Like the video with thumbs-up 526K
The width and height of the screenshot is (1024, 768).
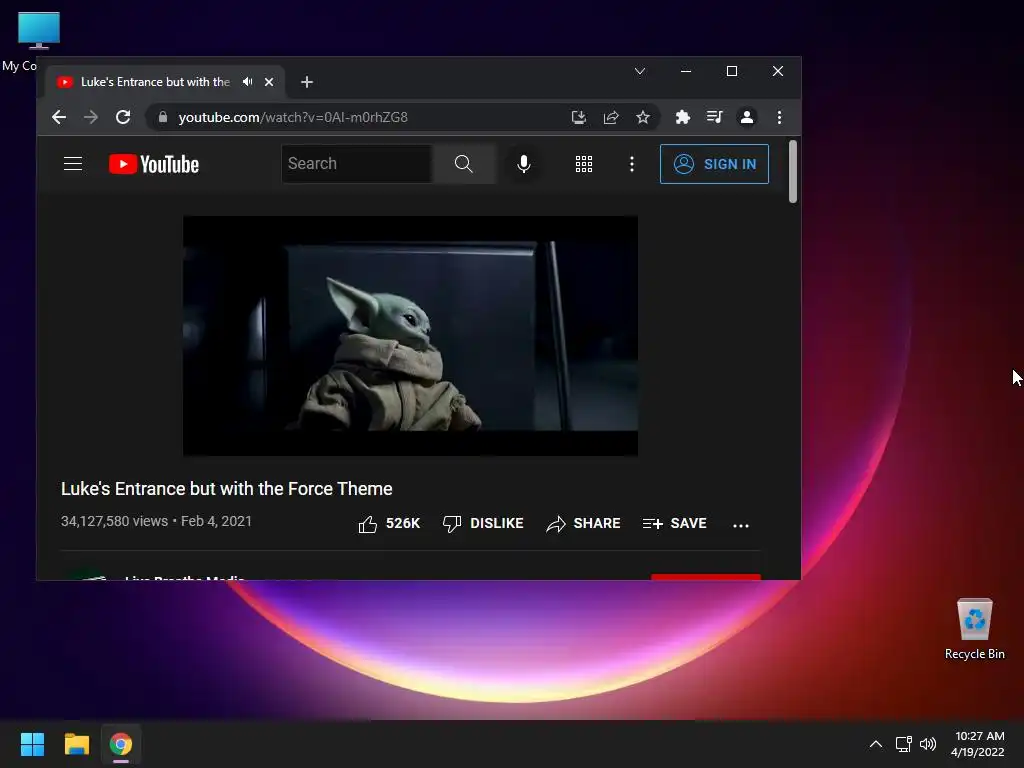[389, 524]
